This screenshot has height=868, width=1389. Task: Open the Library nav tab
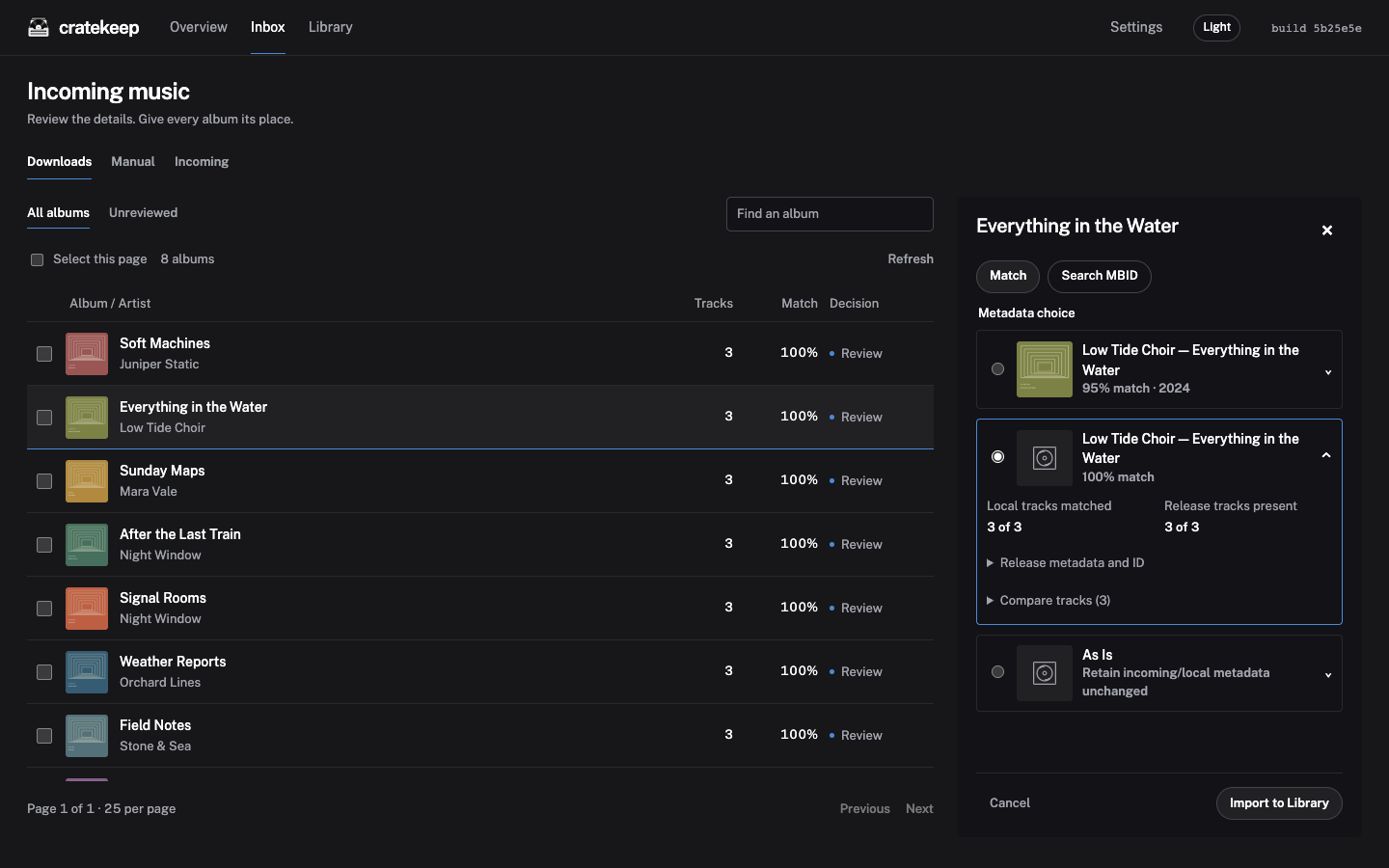pyautogui.click(x=331, y=27)
